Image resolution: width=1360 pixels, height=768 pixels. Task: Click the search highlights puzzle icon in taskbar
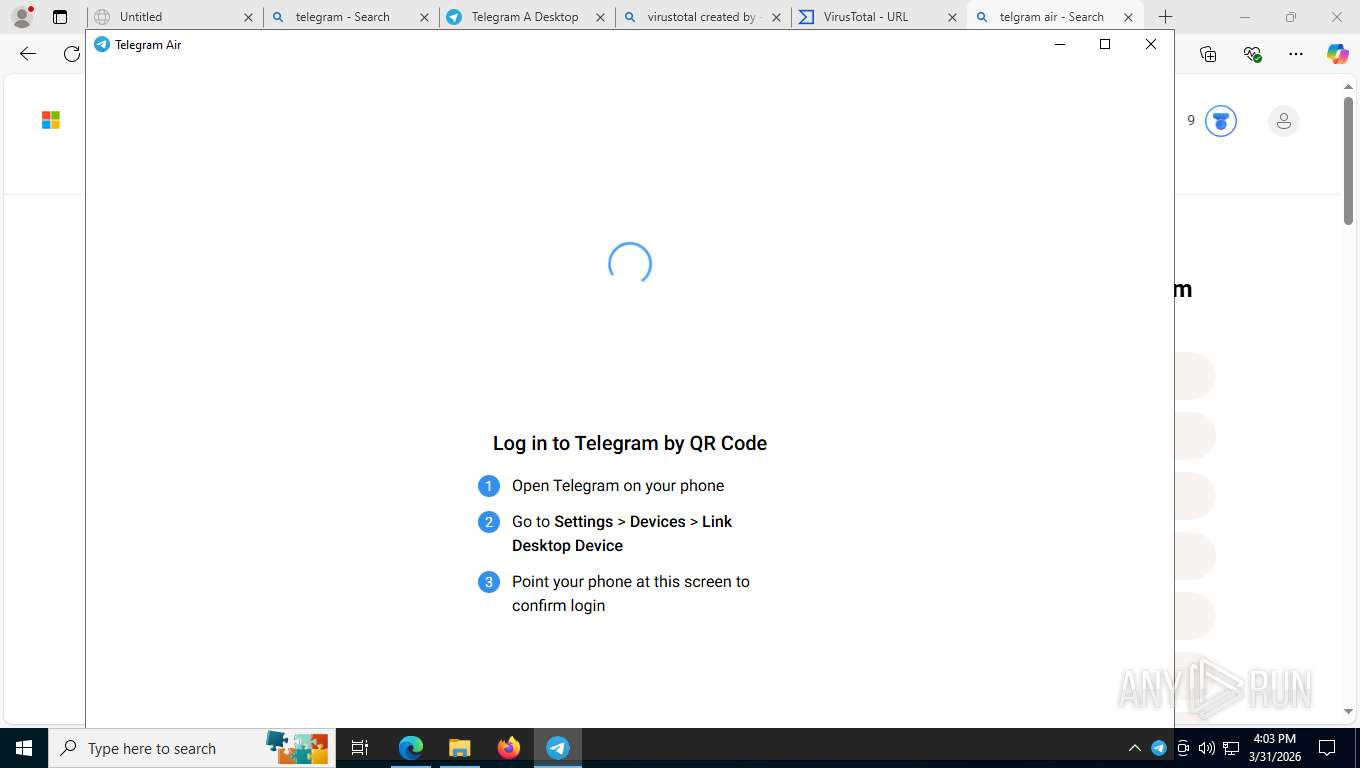coord(297,748)
